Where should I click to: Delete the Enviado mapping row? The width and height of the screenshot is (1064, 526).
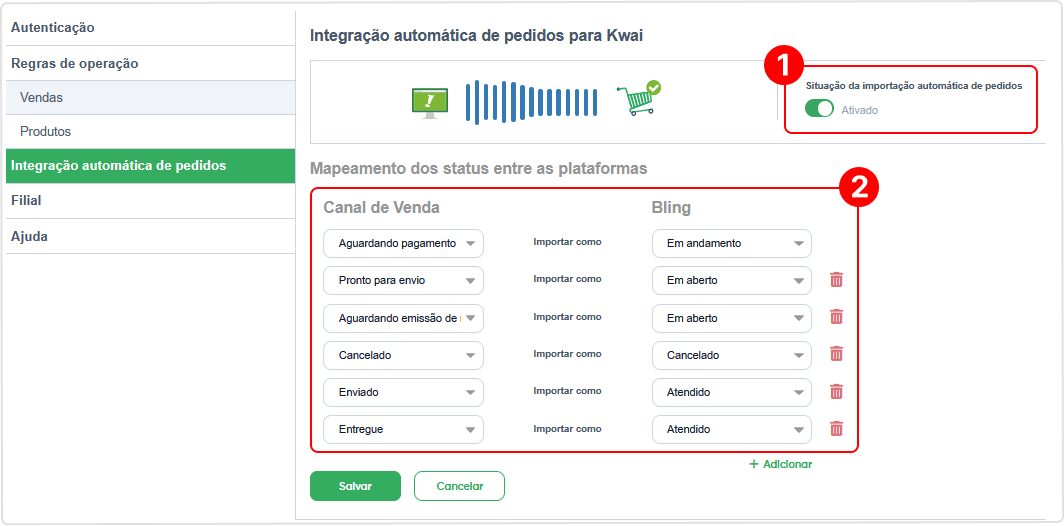point(837,392)
